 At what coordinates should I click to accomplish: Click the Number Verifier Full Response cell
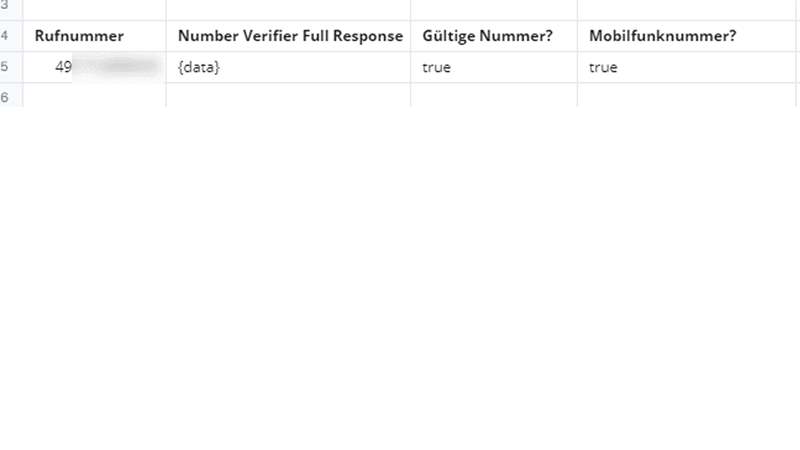coord(289,36)
